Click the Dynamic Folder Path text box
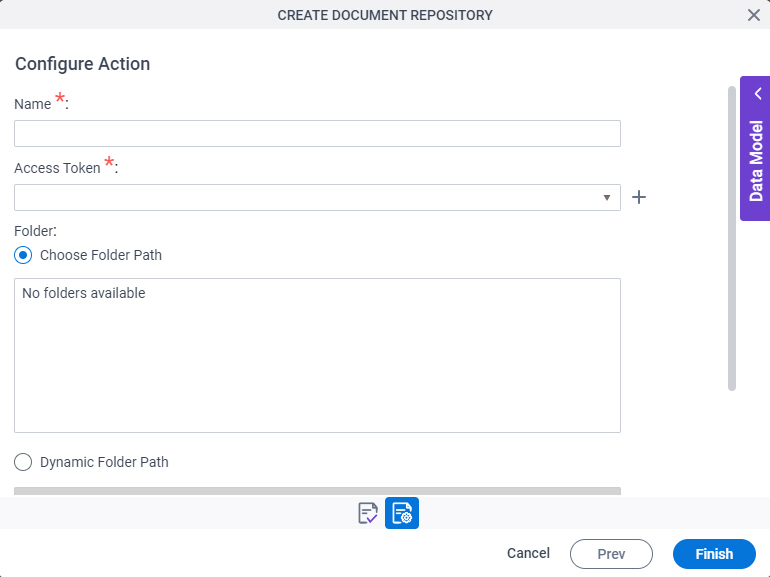Screen dimensions: 770x577 [317, 491]
